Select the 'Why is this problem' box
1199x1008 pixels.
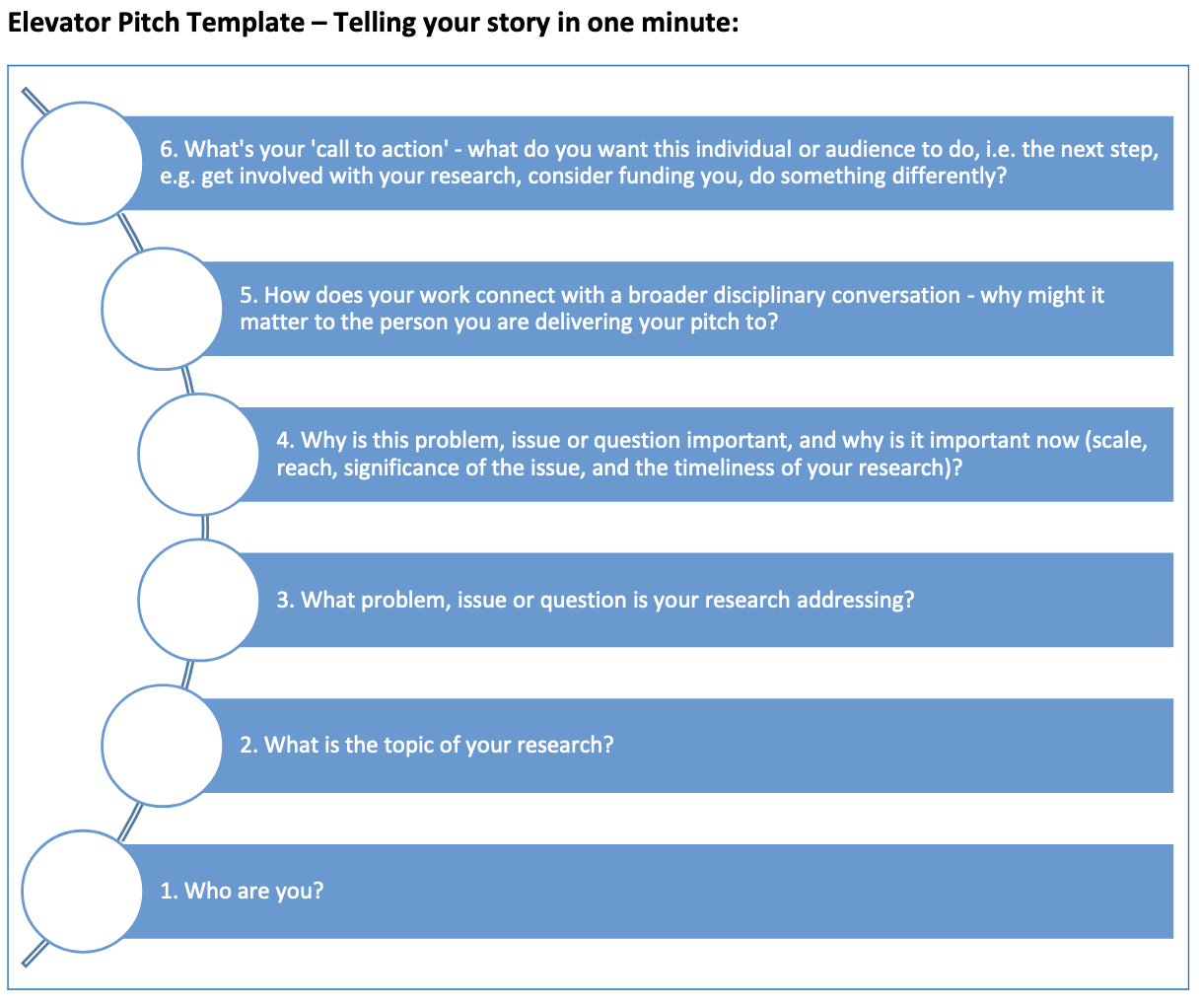coord(708,455)
